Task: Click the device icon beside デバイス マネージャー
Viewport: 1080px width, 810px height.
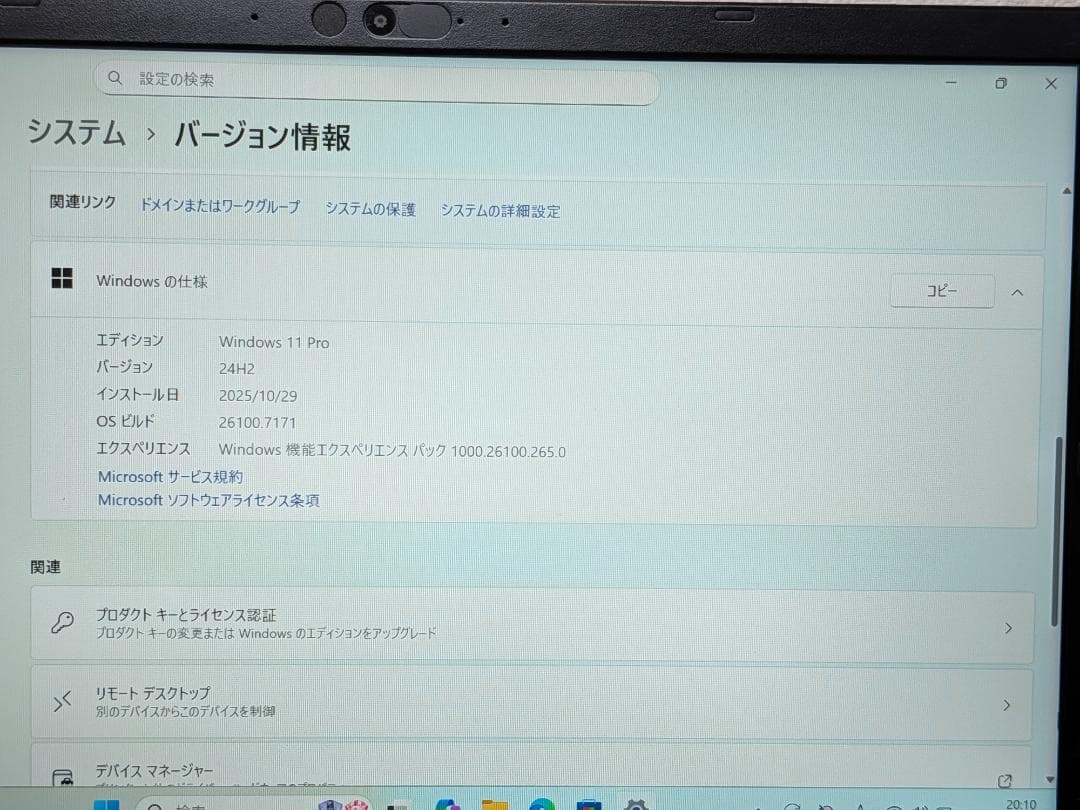Action: (x=62, y=776)
